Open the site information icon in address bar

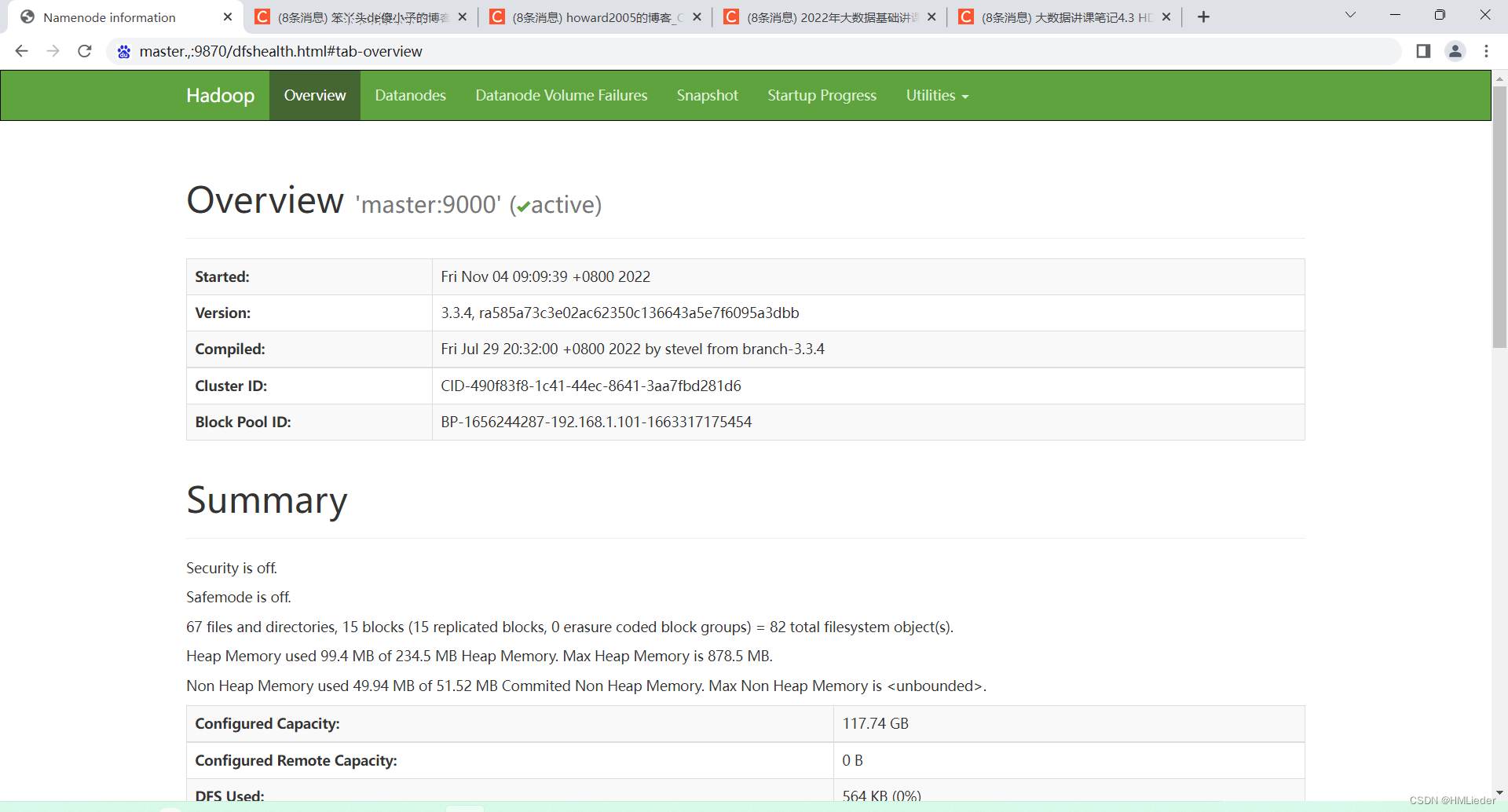point(124,52)
